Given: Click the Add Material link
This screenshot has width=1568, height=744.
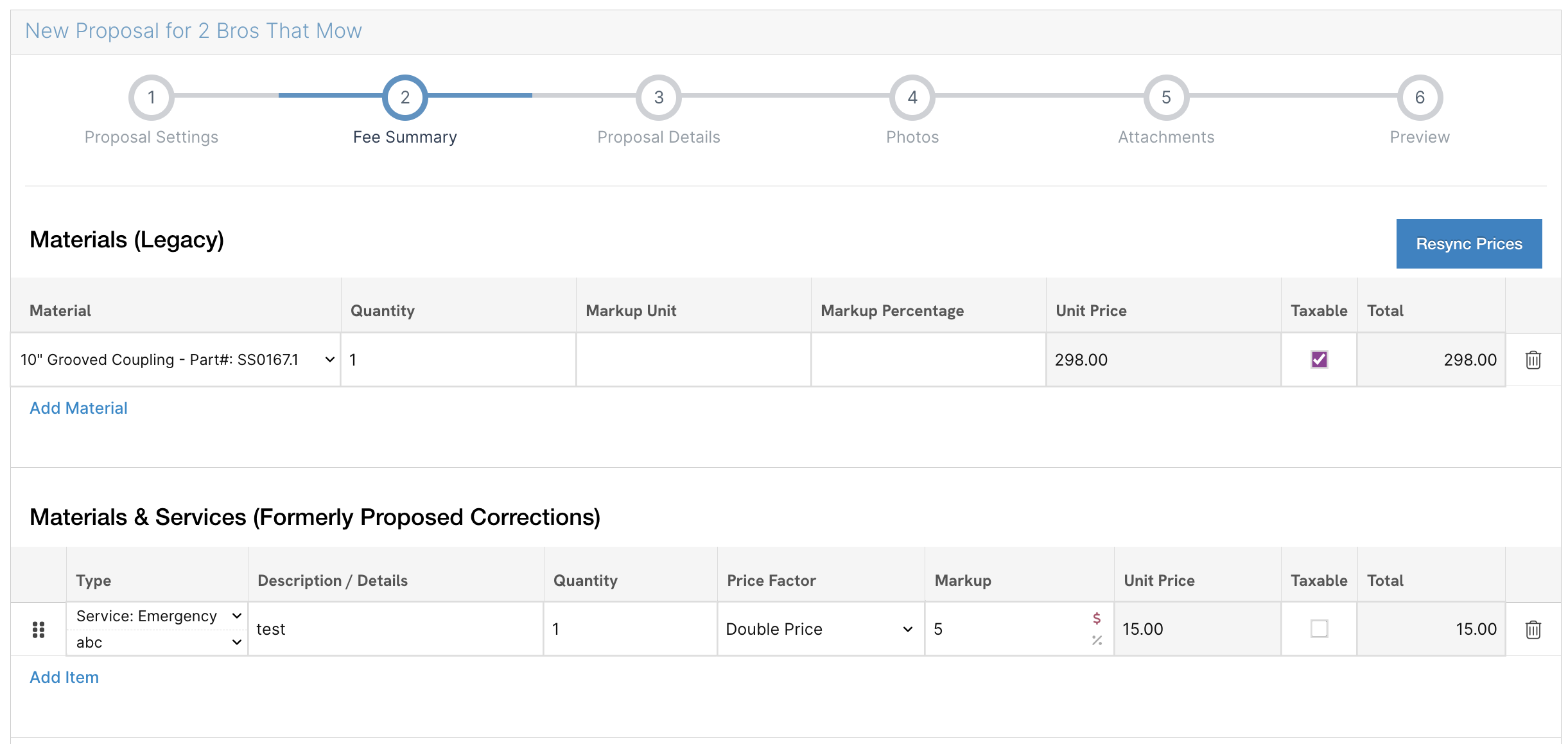Looking at the screenshot, I should 78,408.
